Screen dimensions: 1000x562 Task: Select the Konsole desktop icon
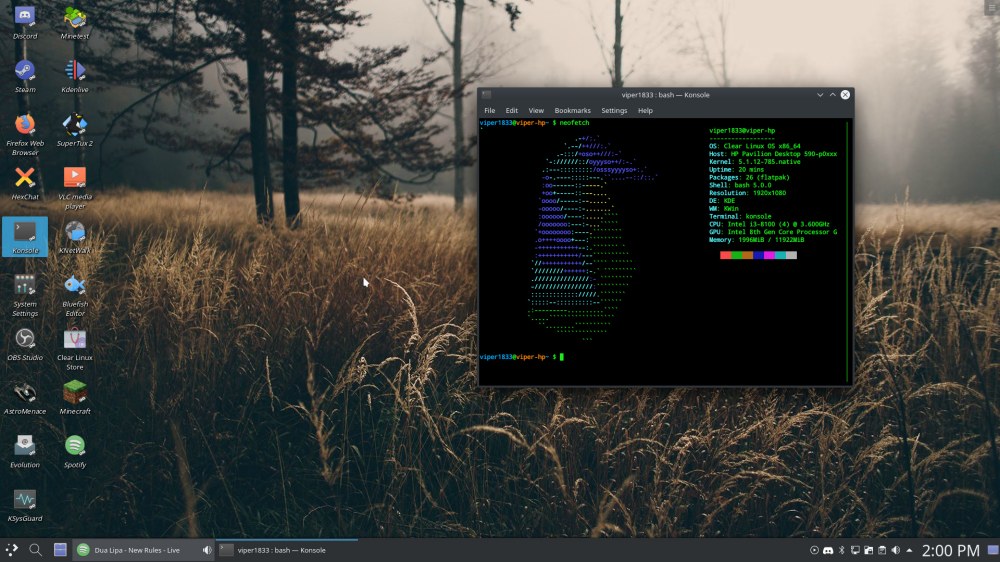[x=25, y=237]
